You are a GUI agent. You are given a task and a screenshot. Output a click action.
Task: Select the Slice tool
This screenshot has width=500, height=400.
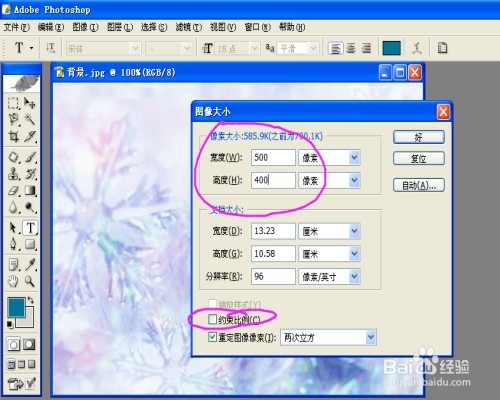tap(30, 136)
